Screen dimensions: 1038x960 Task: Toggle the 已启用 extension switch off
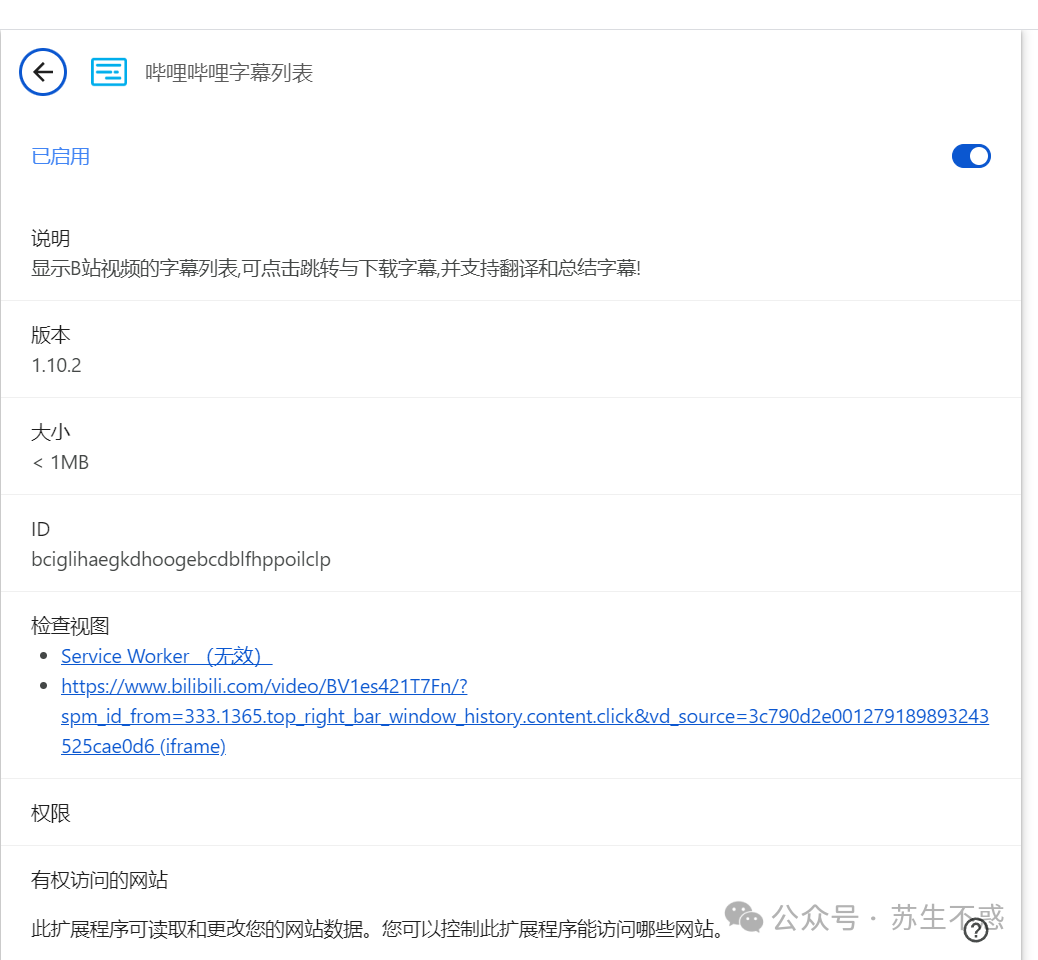click(971, 156)
